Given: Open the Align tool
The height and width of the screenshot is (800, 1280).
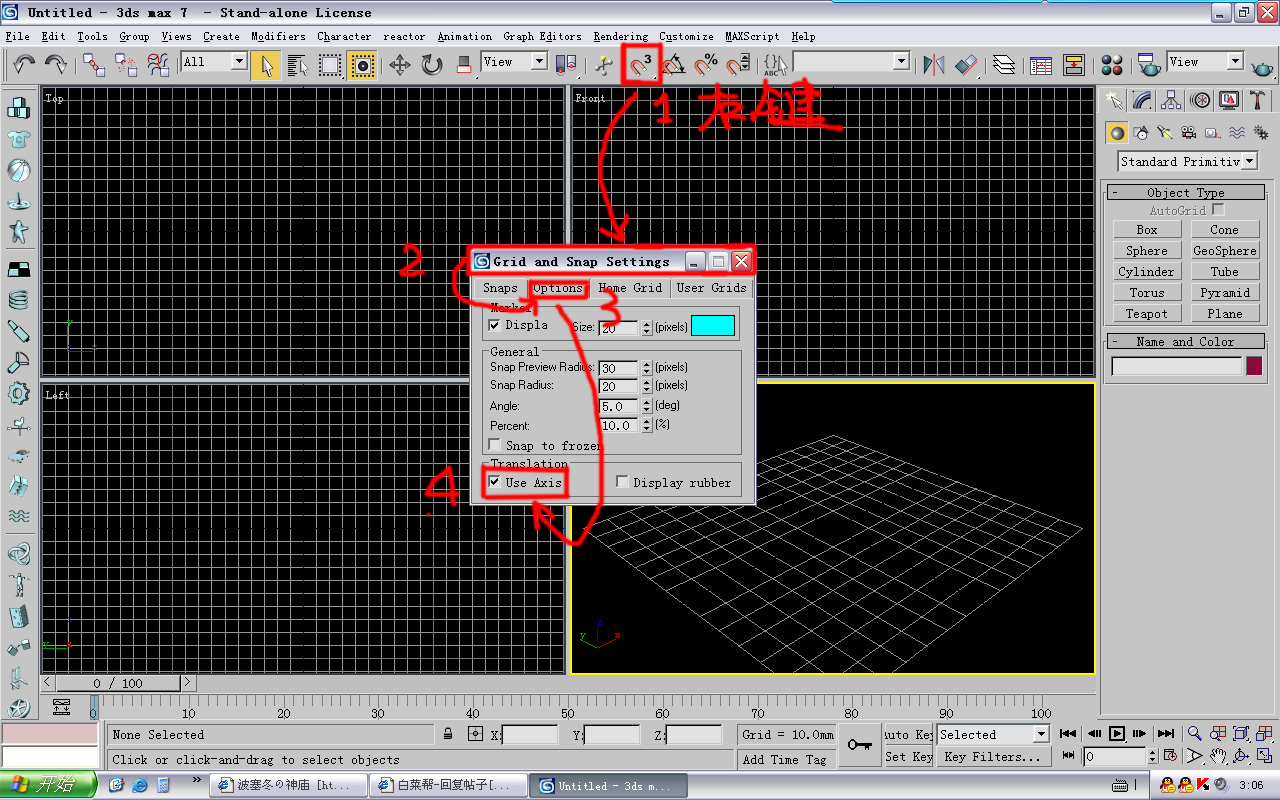Looking at the screenshot, I should pyautogui.click(x=966, y=65).
